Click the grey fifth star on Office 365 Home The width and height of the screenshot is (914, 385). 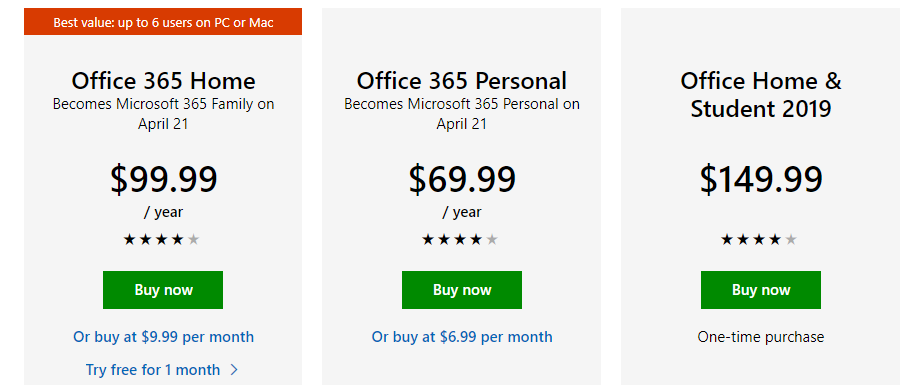tap(194, 239)
